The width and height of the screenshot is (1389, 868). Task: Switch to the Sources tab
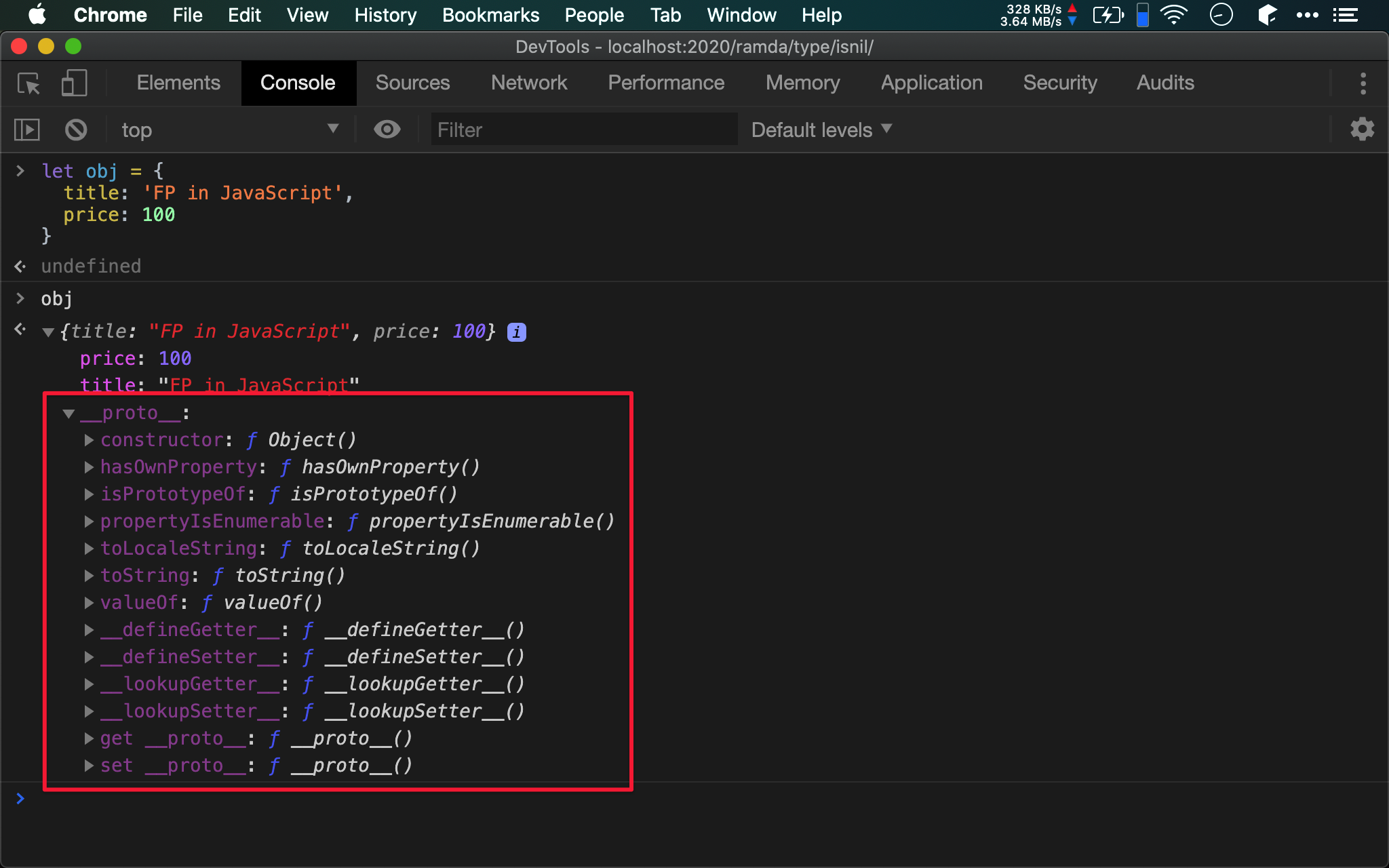point(412,83)
